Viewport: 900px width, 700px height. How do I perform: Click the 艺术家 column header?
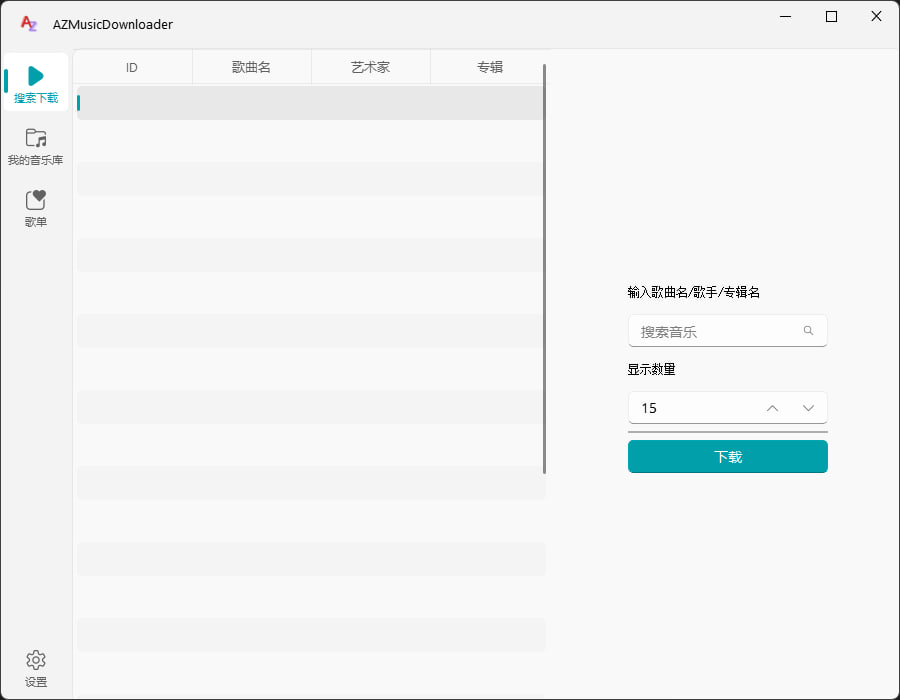tap(371, 67)
